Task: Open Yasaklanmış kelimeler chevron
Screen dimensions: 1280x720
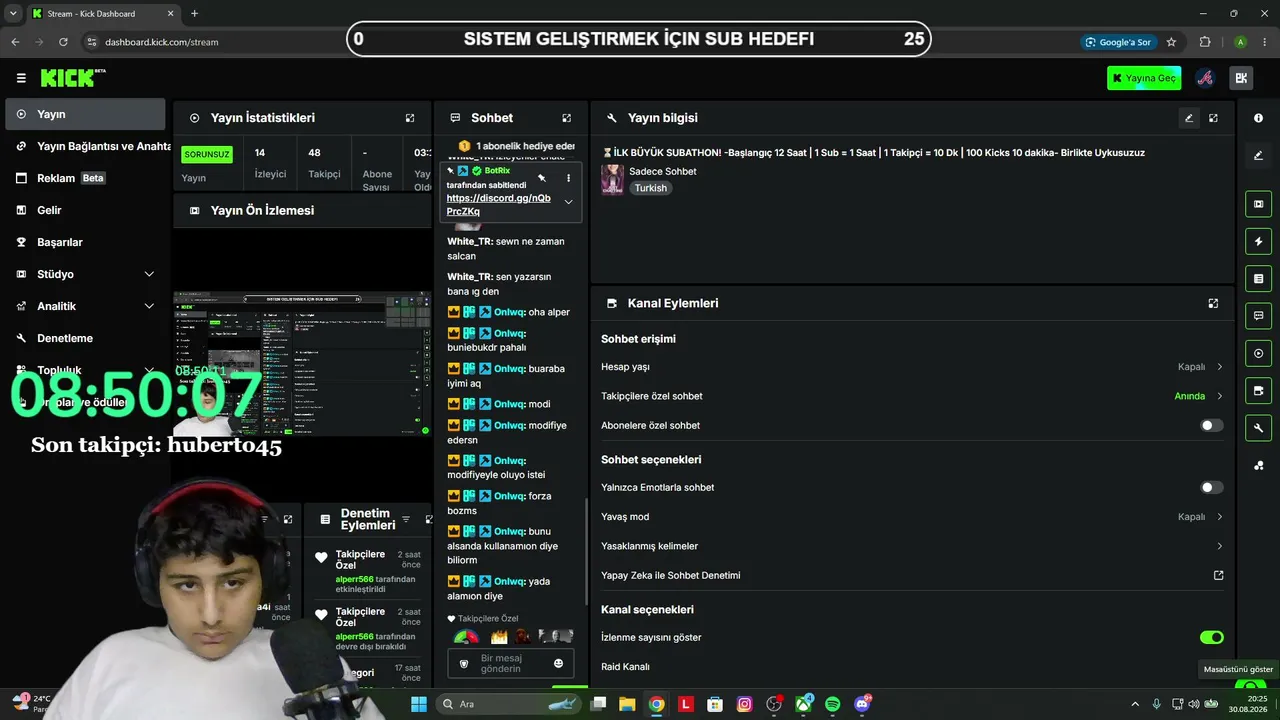Action: 1219,546
